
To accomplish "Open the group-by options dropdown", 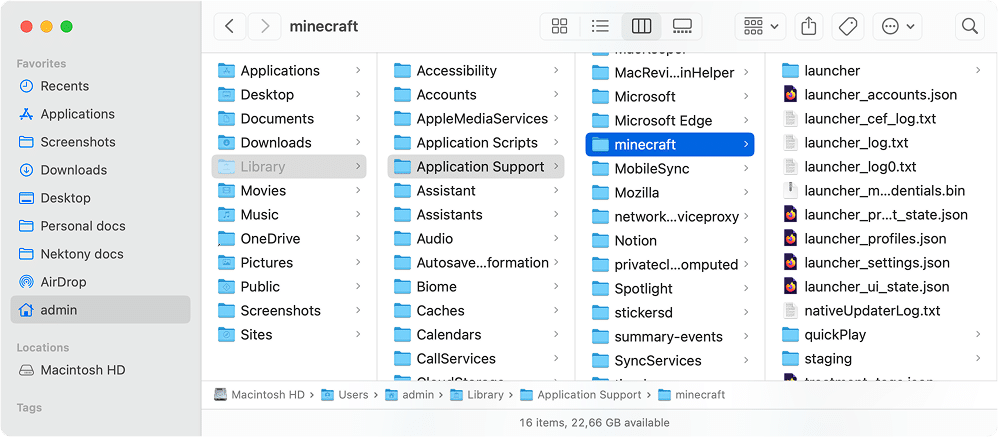I will coord(761,26).
